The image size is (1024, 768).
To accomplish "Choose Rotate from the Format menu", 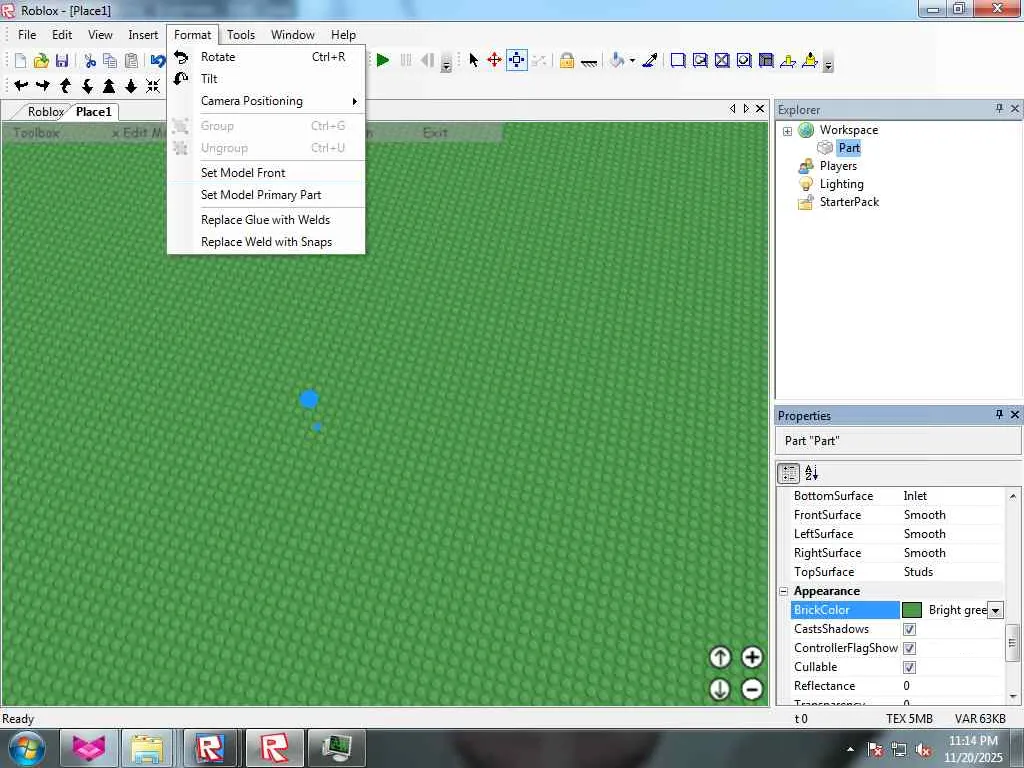I will tap(266, 57).
